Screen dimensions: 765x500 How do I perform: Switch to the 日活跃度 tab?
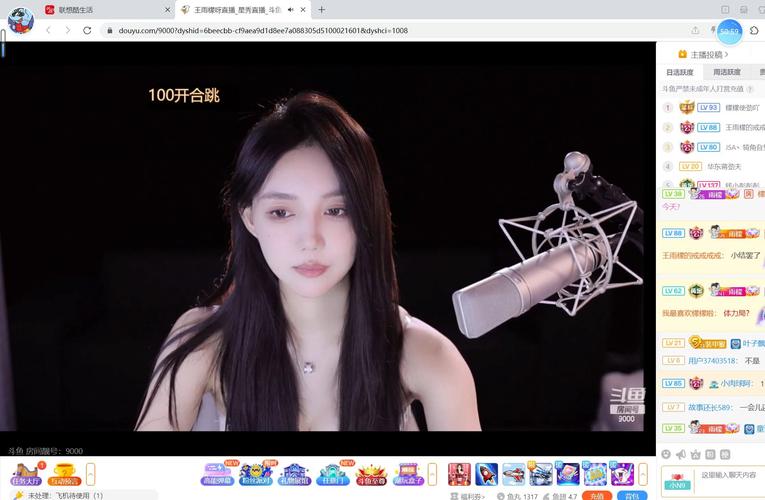pos(680,72)
